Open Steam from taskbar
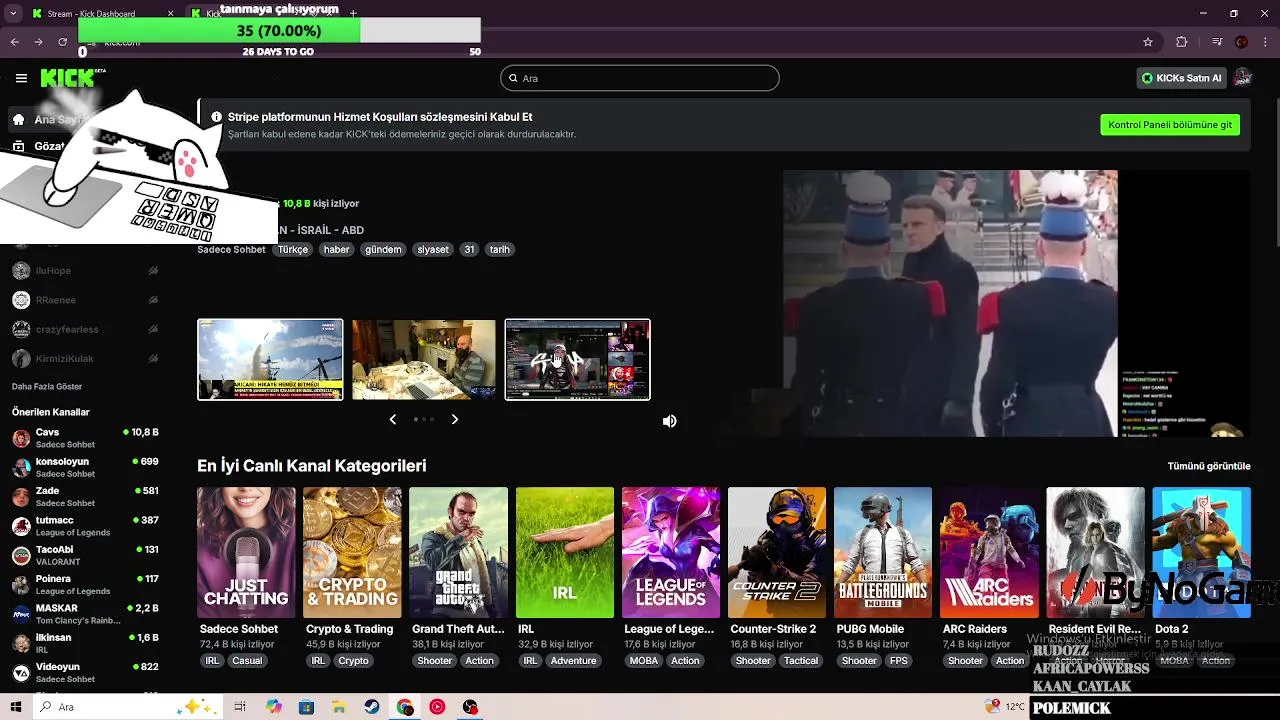The height and width of the screenshot is (720, 1280). [x=371, y=707]
